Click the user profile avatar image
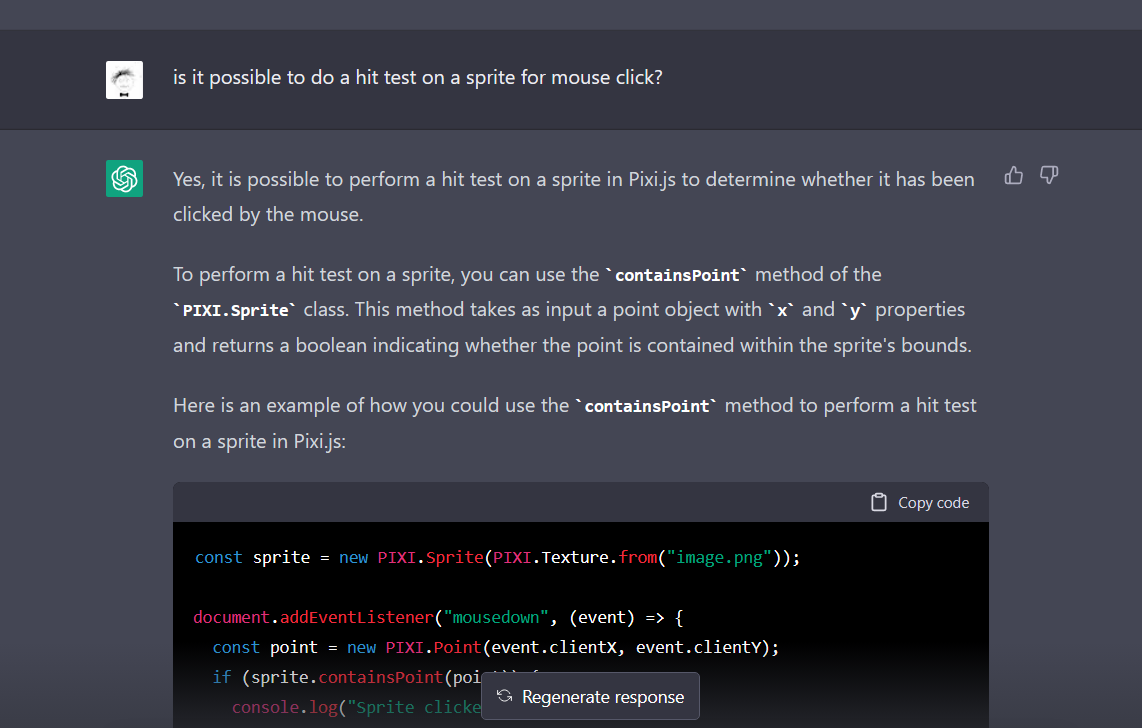The width and height of the screenshot is (1142, 728). click(124, 80)
